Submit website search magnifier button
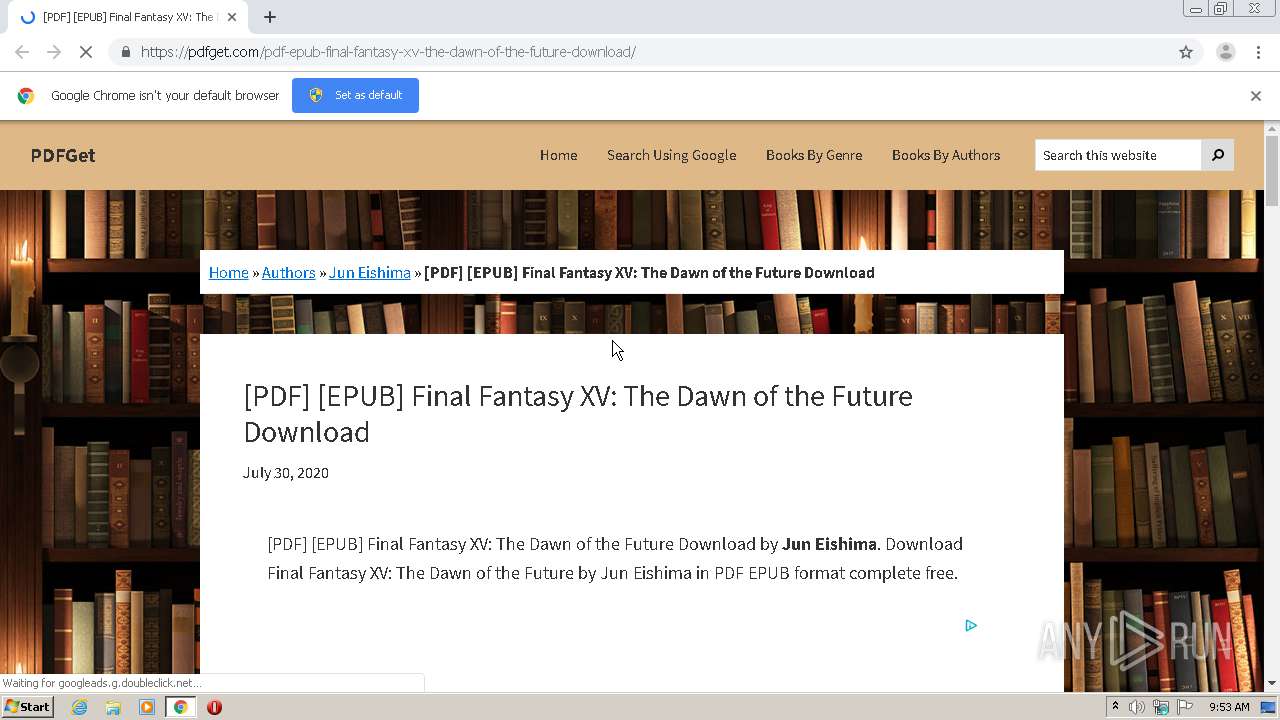Image resolution: width=1280 pixels, height=720 pixels. click(x=1218, y=155)
